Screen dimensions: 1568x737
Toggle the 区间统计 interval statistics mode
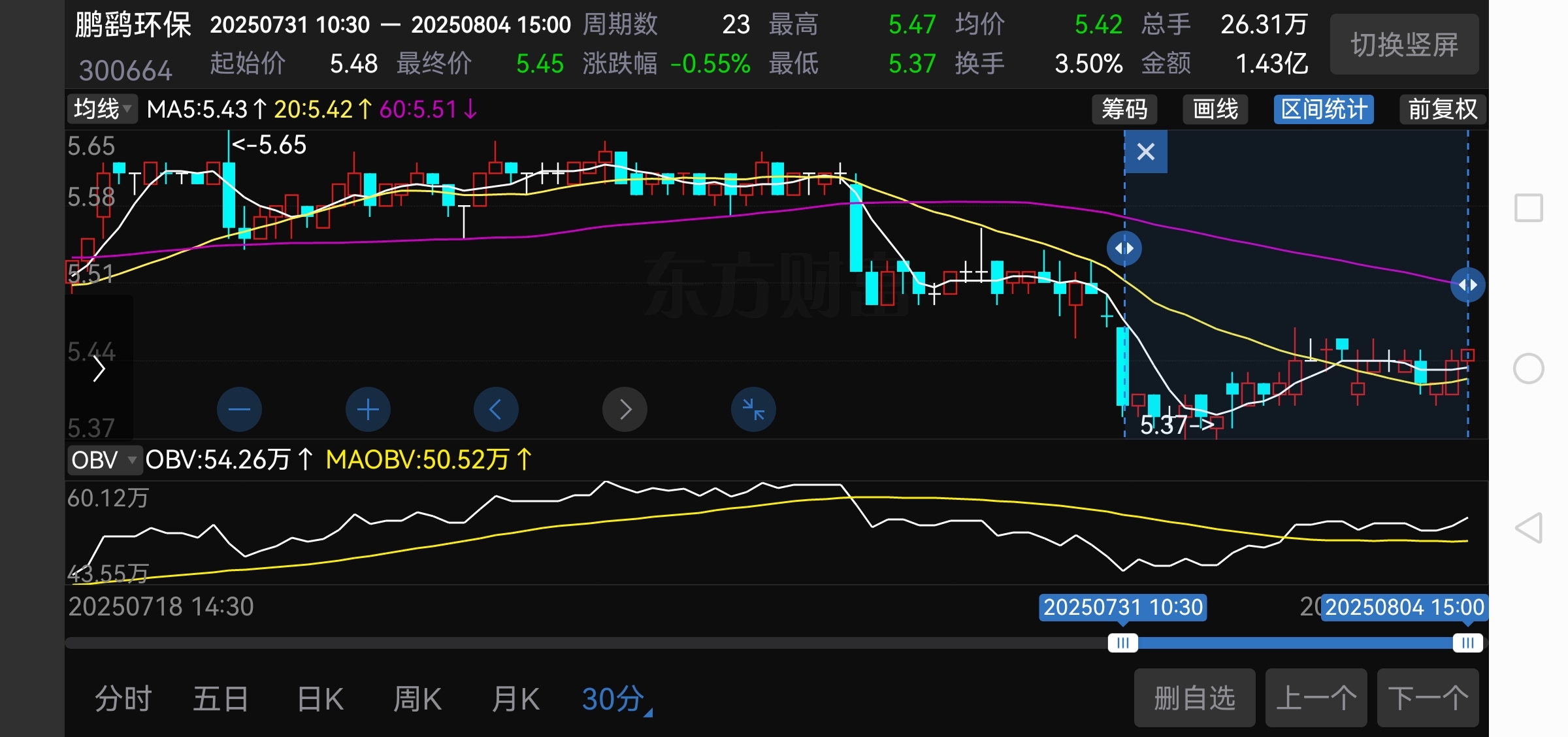point(1324,109)
